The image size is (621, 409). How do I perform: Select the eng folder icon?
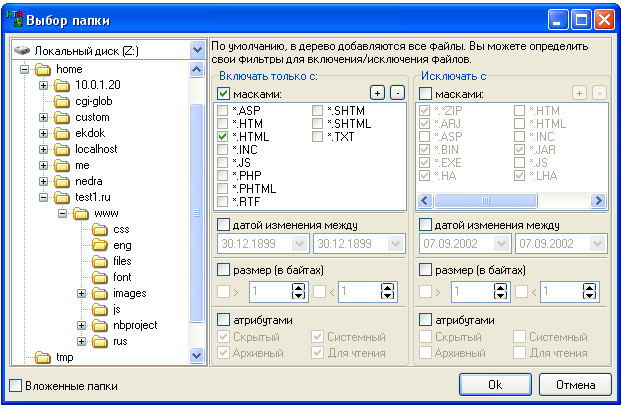pyautogui.click(x=100, y=245)
